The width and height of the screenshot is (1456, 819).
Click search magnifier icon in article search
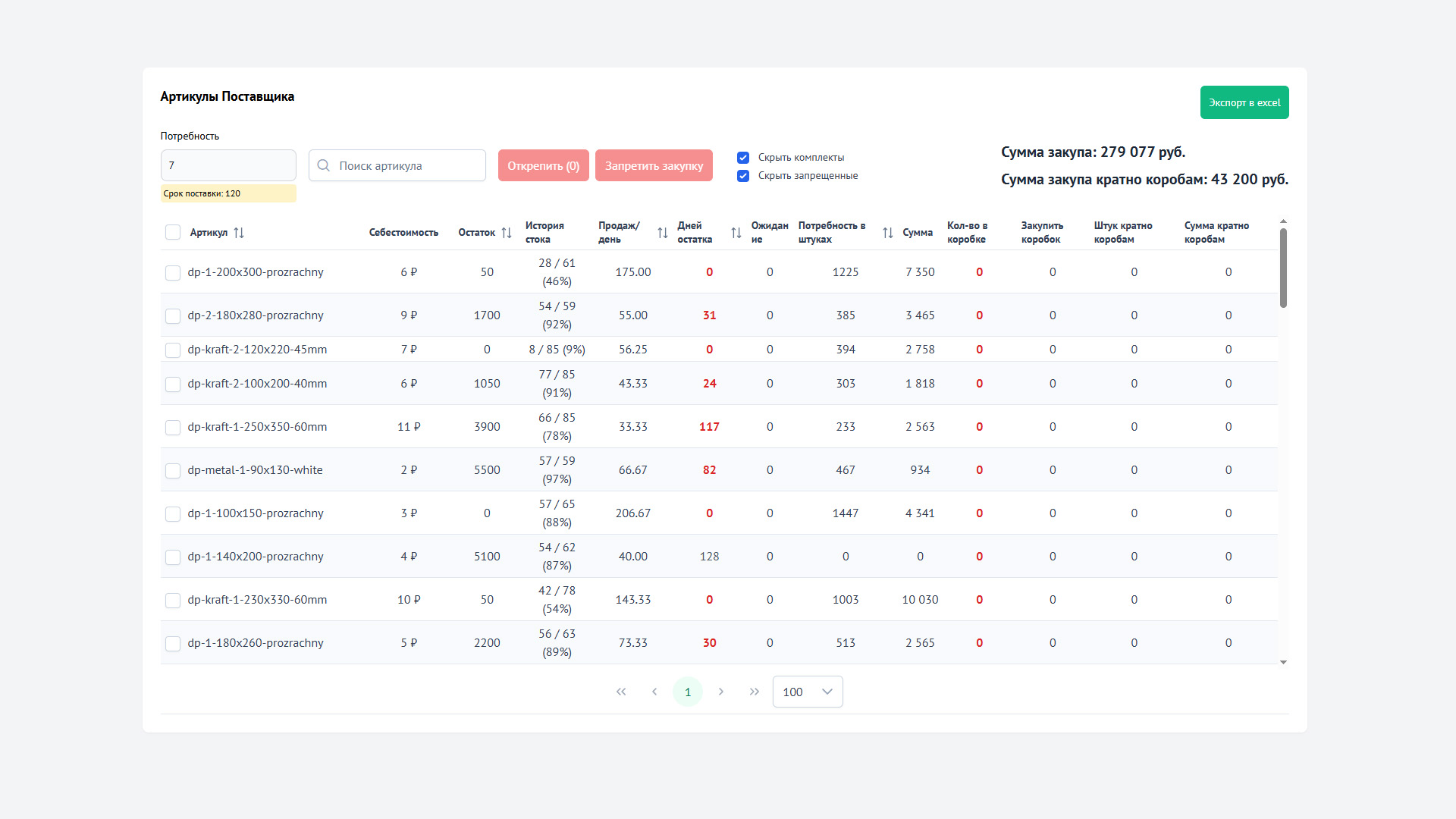coord(324,165)
